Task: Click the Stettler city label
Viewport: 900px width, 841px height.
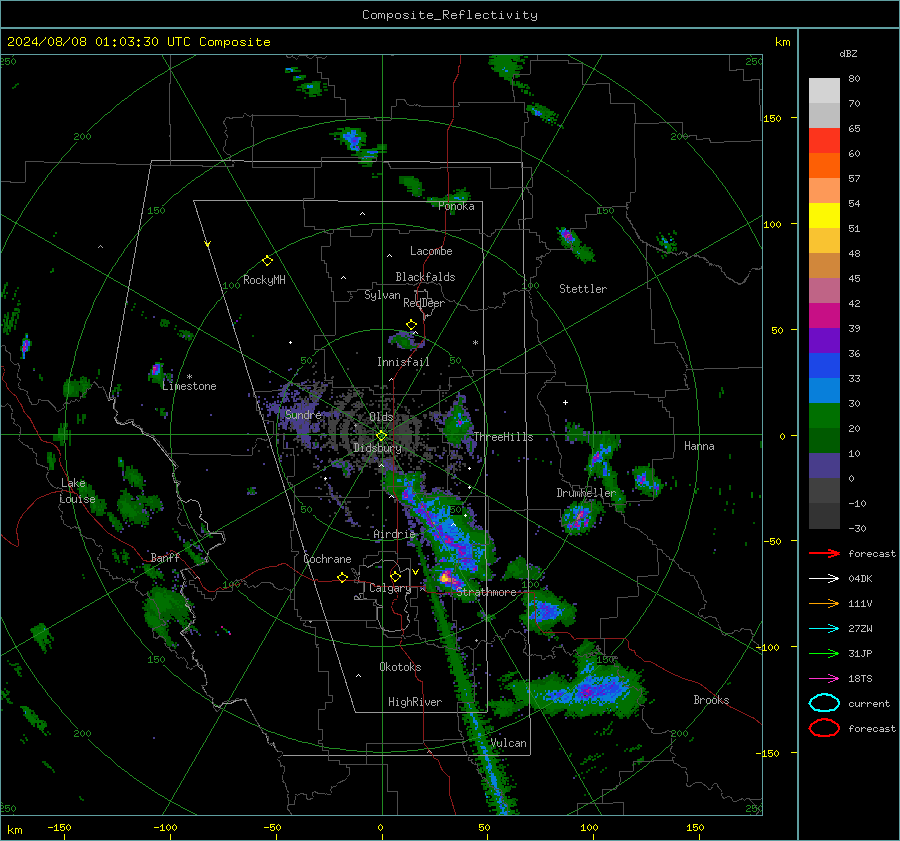Action: (x=583, y=289)
